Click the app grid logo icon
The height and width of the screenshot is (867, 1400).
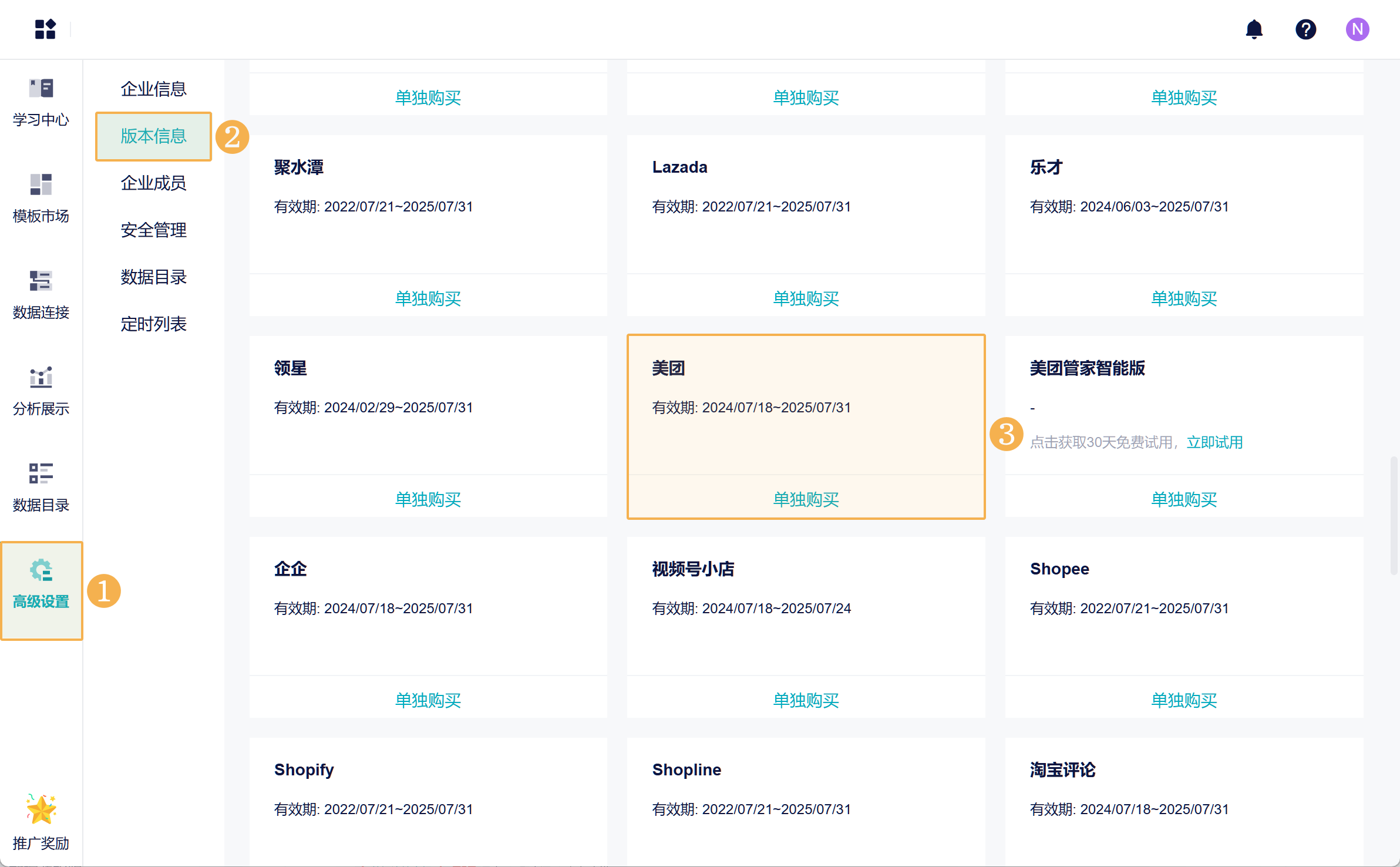tap(45, 29)
